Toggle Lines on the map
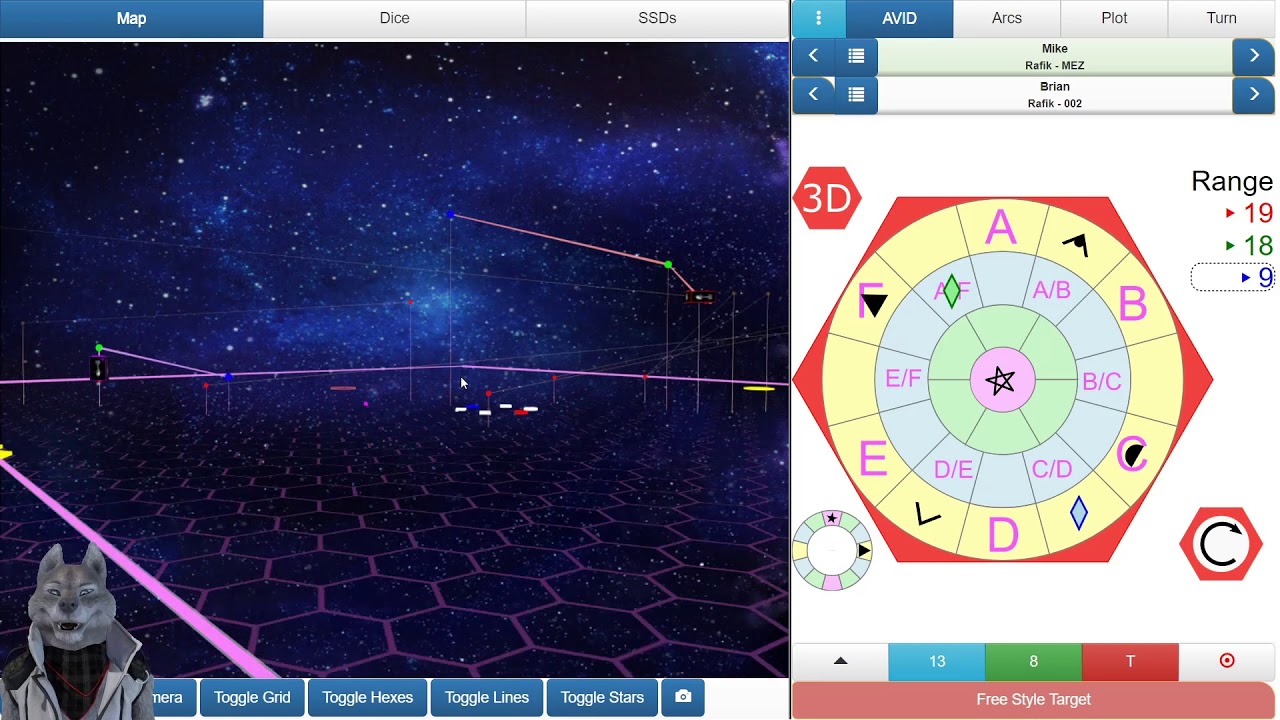This screenshot has width=1280, height=720. (x=486, y=698)
